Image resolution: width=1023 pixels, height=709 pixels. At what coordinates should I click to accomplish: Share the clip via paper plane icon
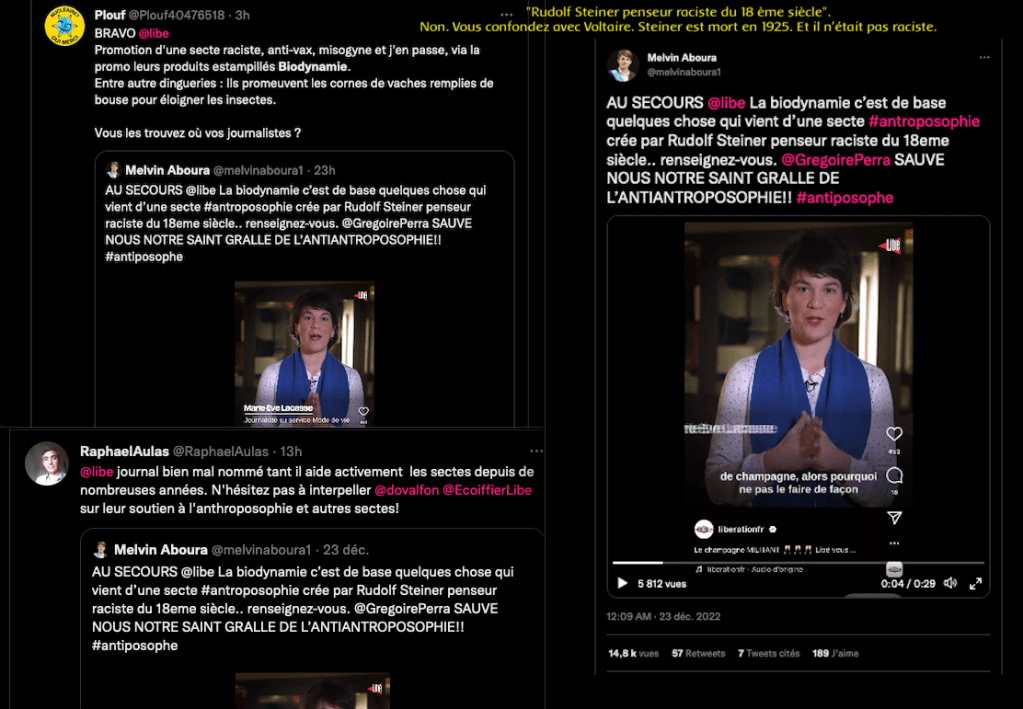point(894,518)
